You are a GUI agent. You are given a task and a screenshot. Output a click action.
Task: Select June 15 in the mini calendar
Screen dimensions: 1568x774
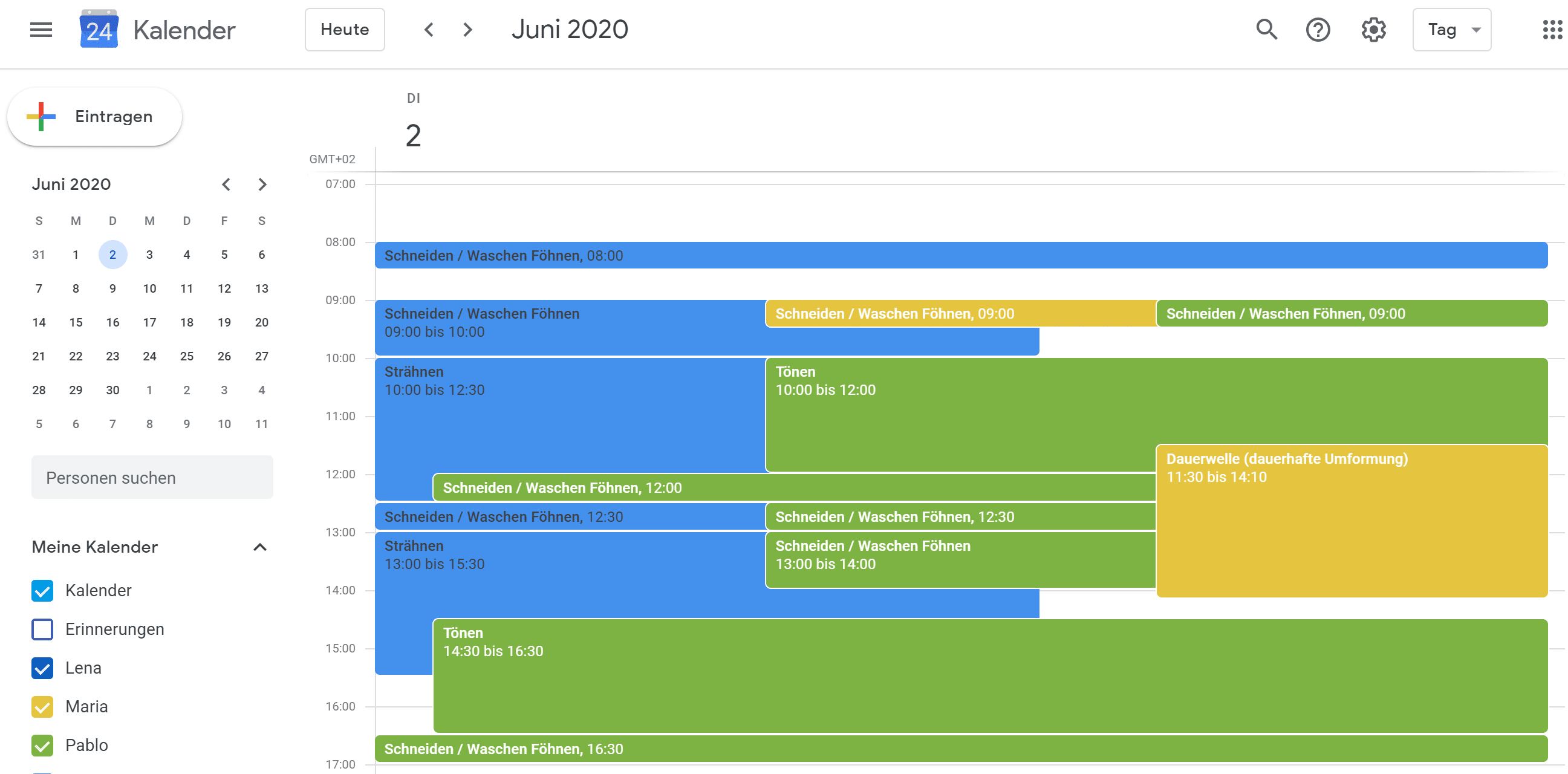(x=76, y=322)
